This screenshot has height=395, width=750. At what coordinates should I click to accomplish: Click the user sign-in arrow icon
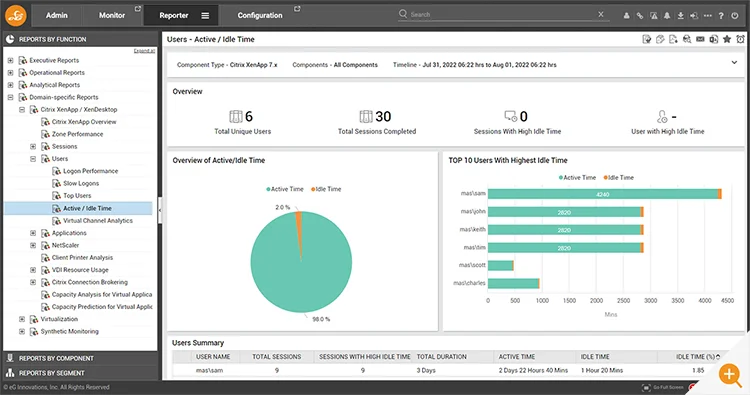tap(694, 15)
